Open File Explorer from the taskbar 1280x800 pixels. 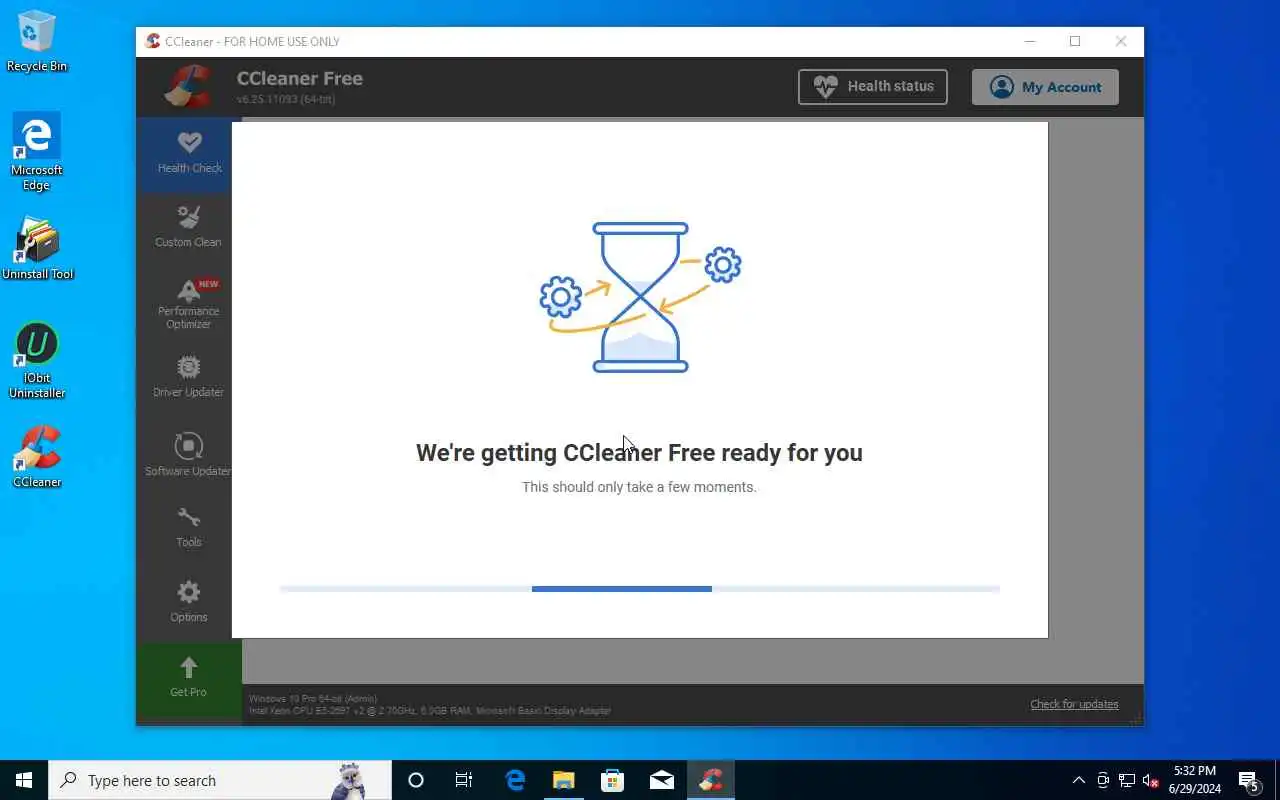[564, 780]
